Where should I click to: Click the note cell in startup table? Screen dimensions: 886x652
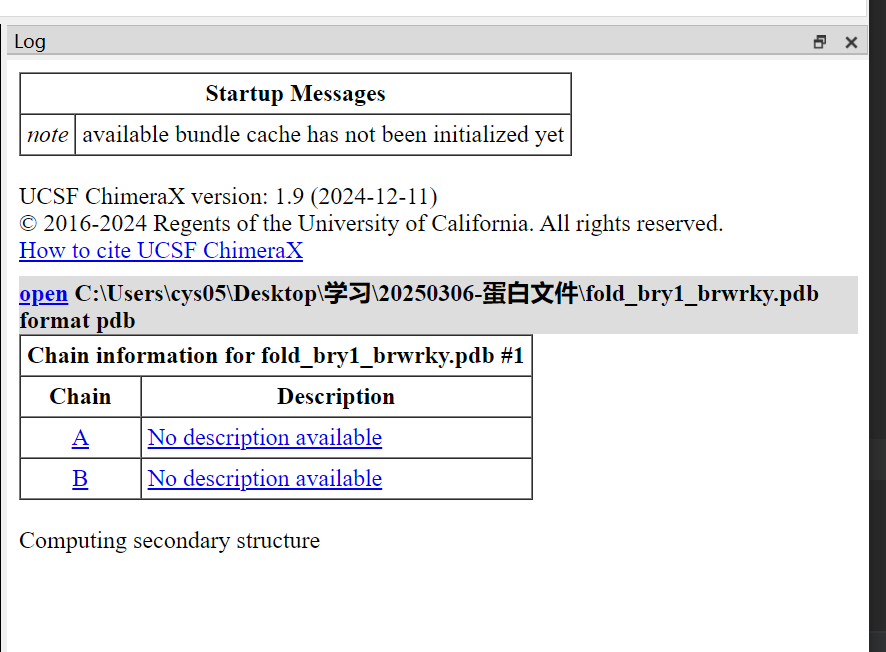(x=47, y=135)
